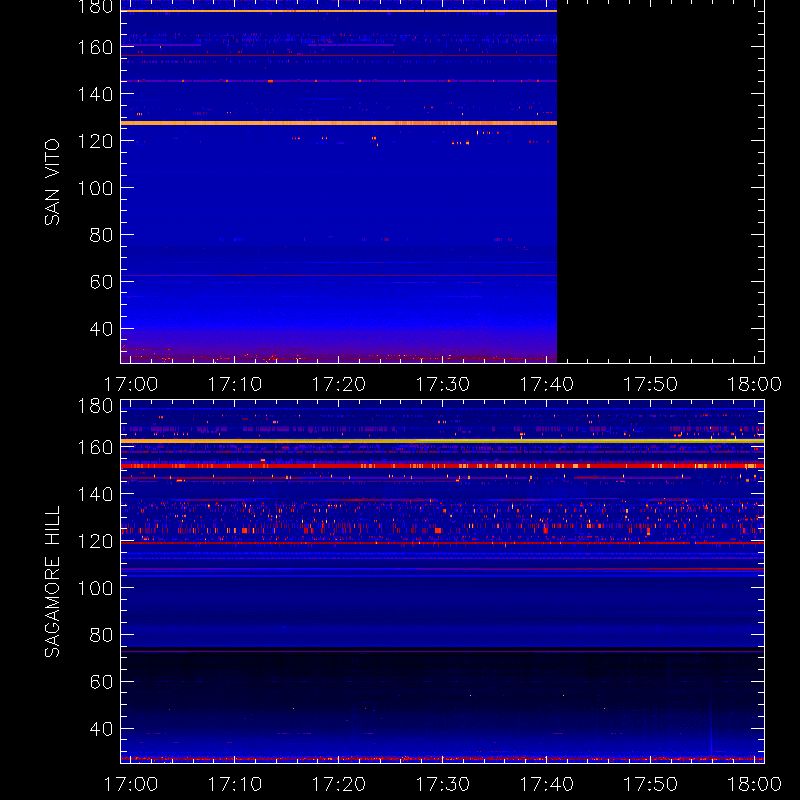Pick the 17:30 label under Sagamore Hill plot
The image size is (800, 800).
(x=443, y=784)
